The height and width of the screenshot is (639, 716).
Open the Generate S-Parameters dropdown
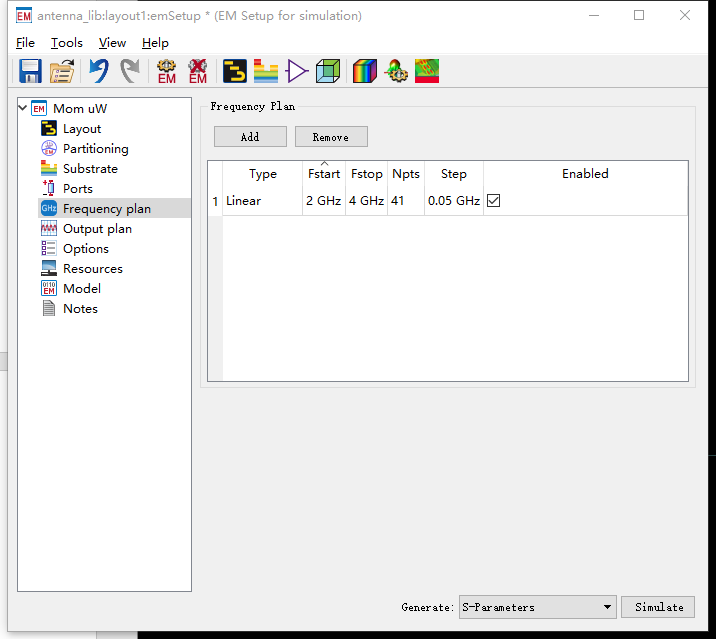tap(537, 607)
